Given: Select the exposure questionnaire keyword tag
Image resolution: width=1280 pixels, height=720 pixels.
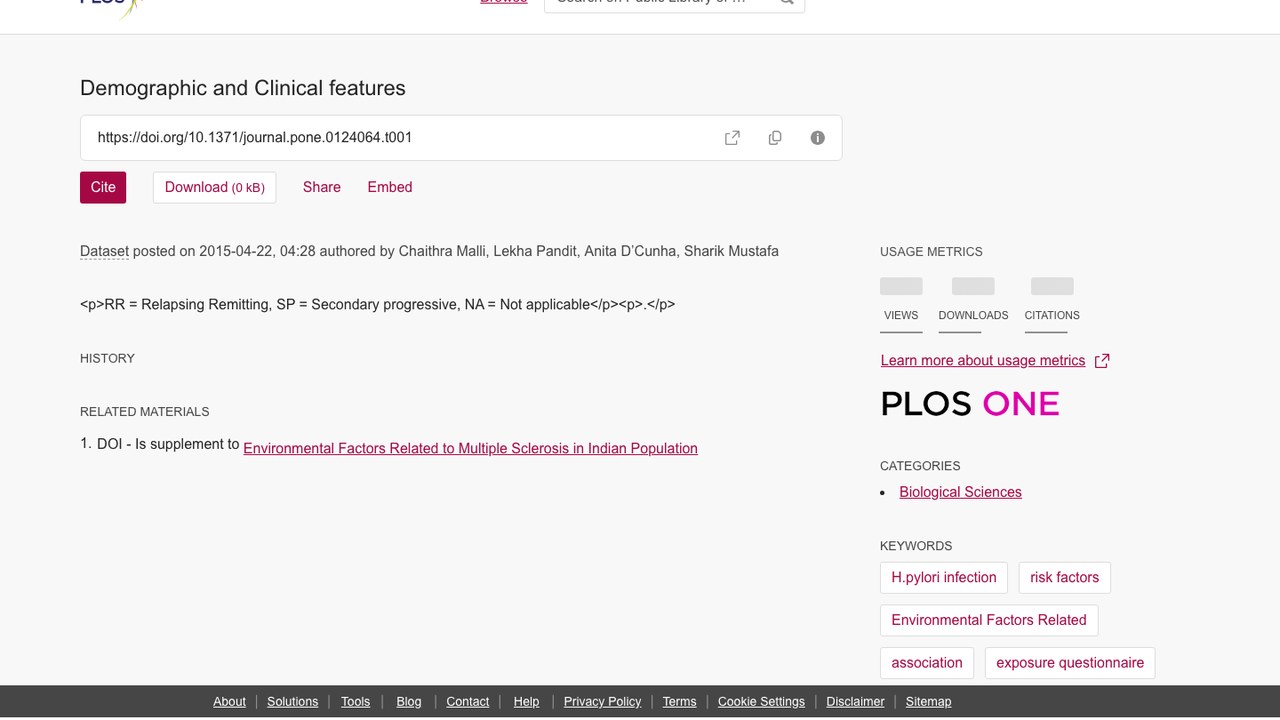Looking at the screenshot, I should pos(1070,663).
